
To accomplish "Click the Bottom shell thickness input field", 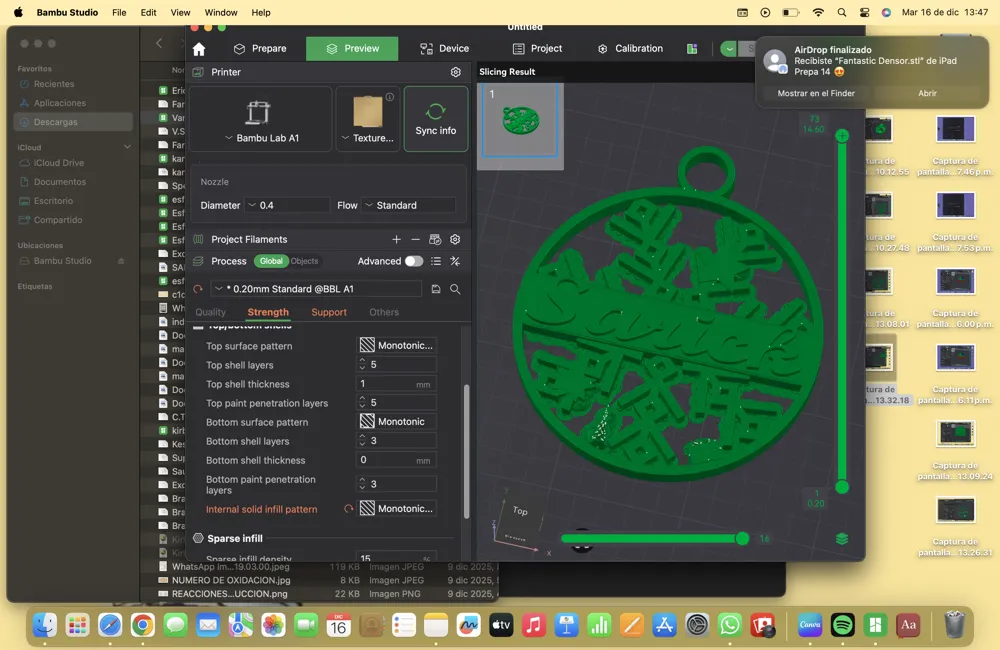I will (x=395, y=460).
